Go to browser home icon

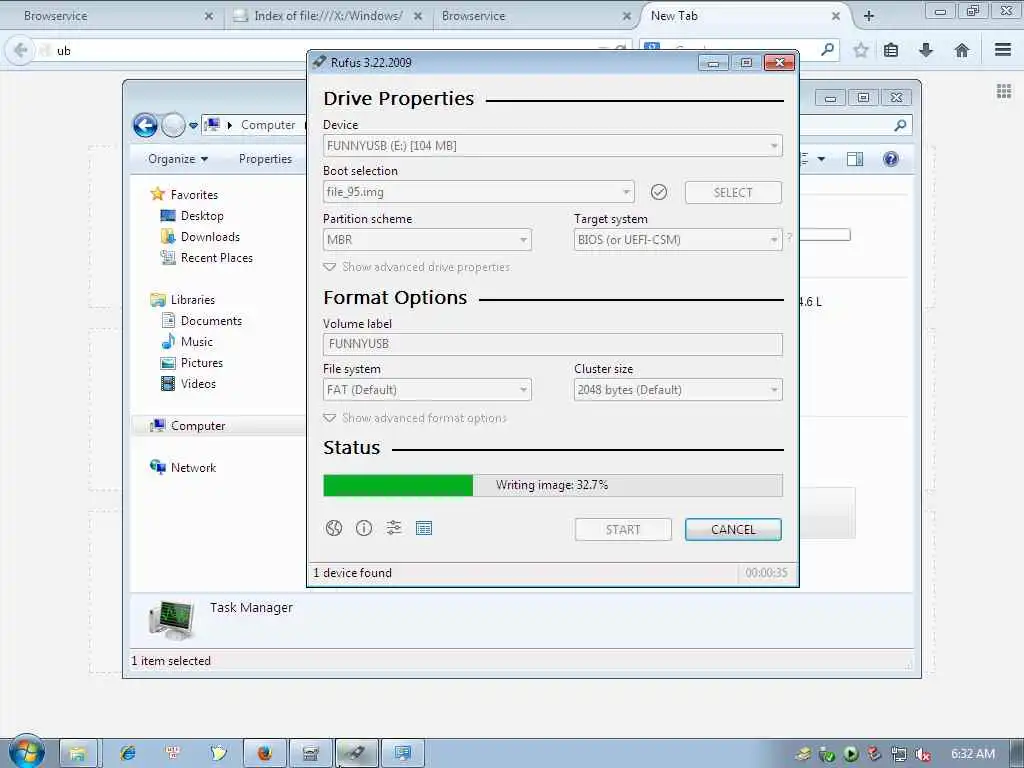click(961, 50)
